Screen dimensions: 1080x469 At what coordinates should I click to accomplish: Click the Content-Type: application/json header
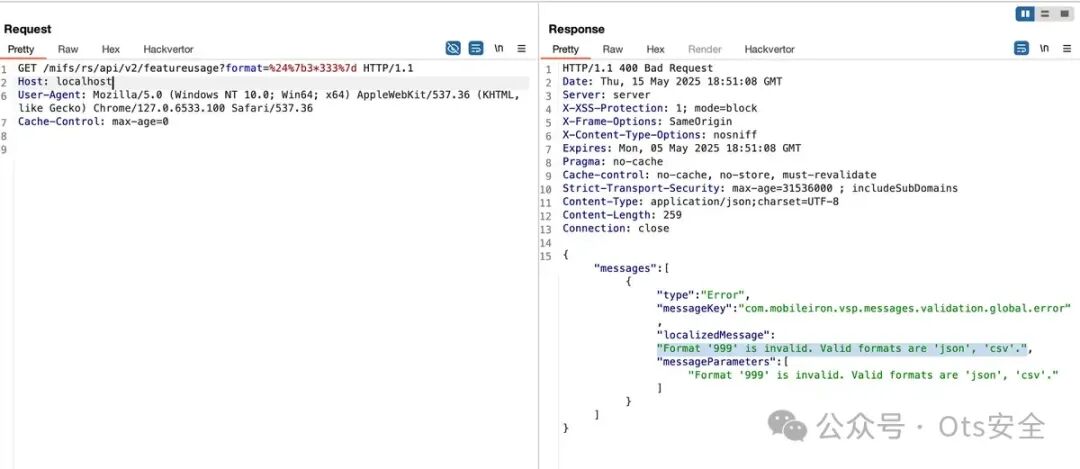700,202
